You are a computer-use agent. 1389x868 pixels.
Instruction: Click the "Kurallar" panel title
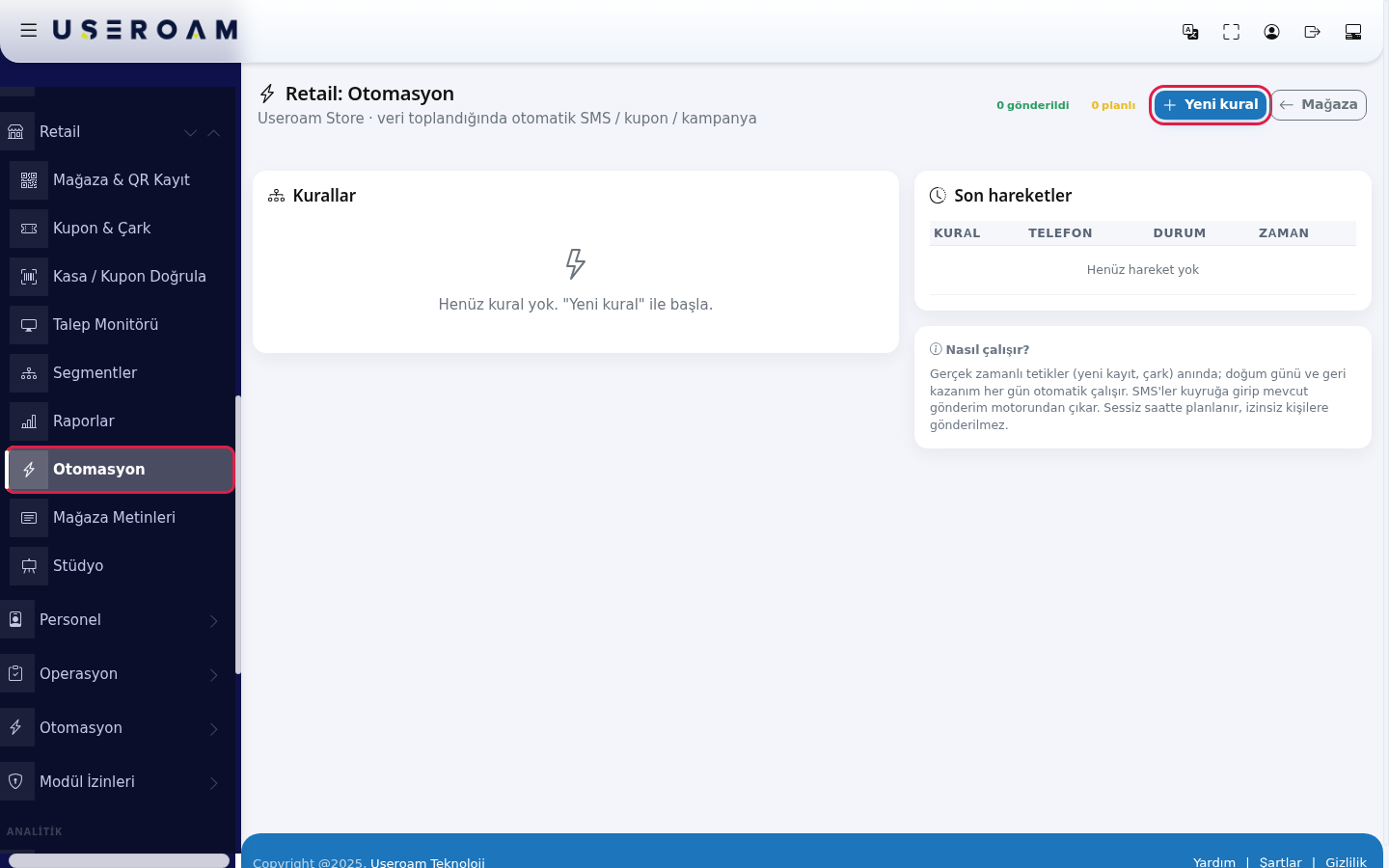tap(324, 196)
